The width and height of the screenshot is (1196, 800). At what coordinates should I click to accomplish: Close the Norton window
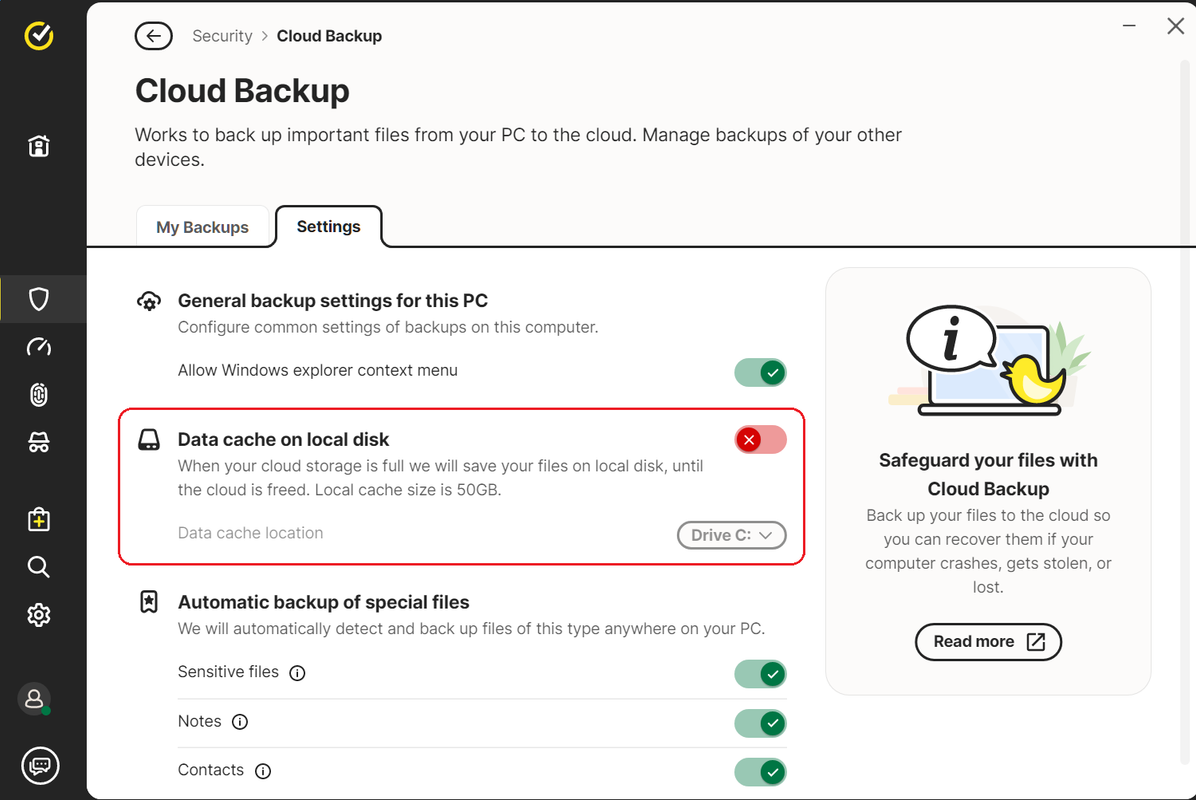[x=1175, y=26]
